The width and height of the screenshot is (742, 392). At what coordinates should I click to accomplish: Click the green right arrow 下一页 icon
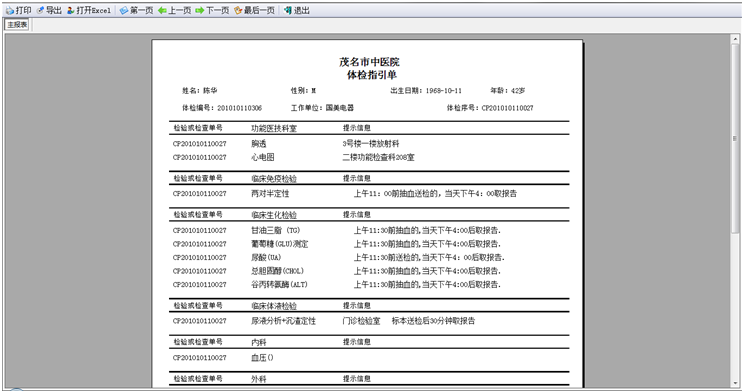(200, 10)
